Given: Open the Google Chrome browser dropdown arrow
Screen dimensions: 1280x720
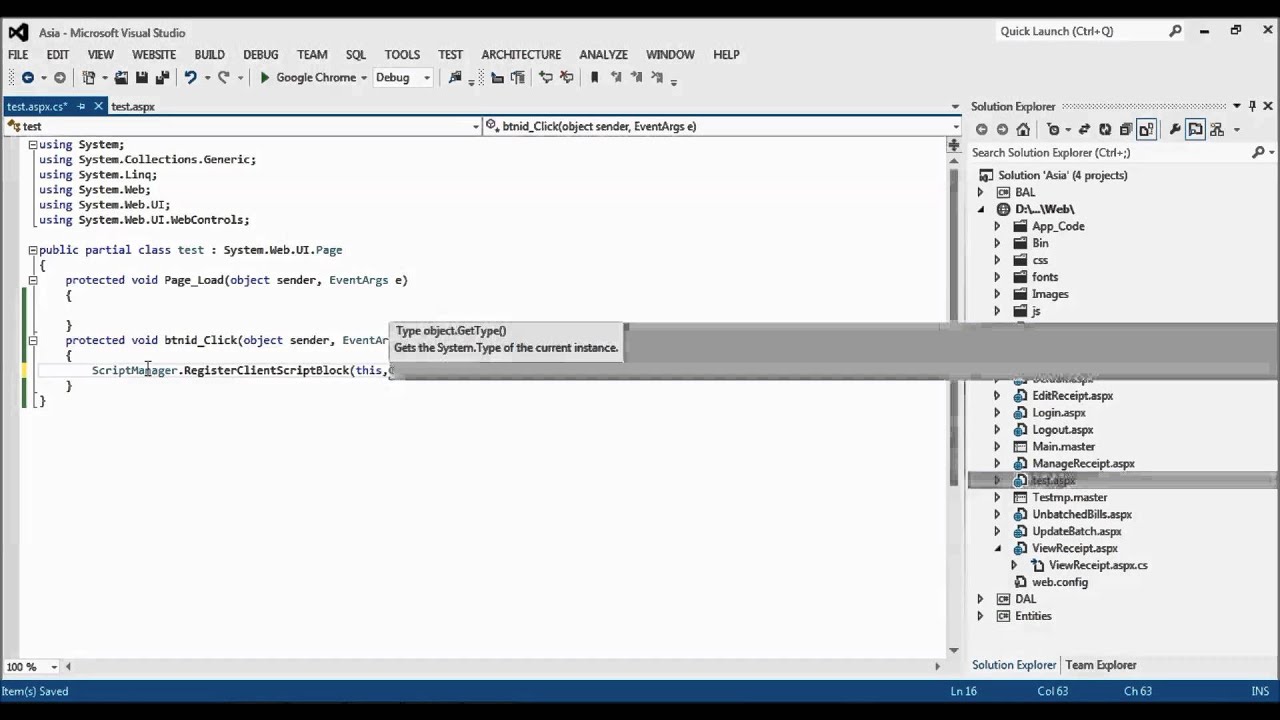Looking at the screenshot, I should [x=364, y=78].
